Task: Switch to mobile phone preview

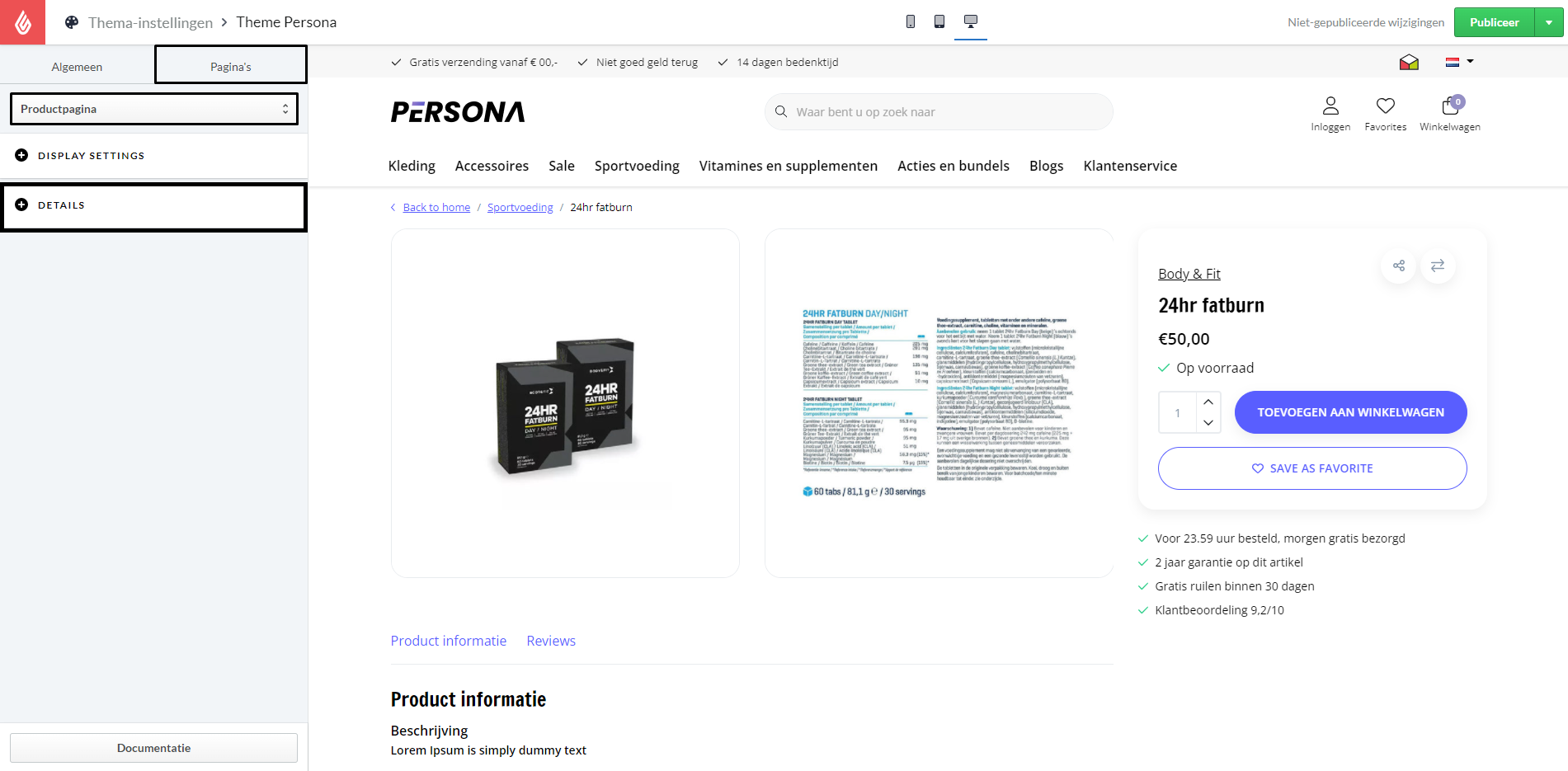Action: pos(911,21)
